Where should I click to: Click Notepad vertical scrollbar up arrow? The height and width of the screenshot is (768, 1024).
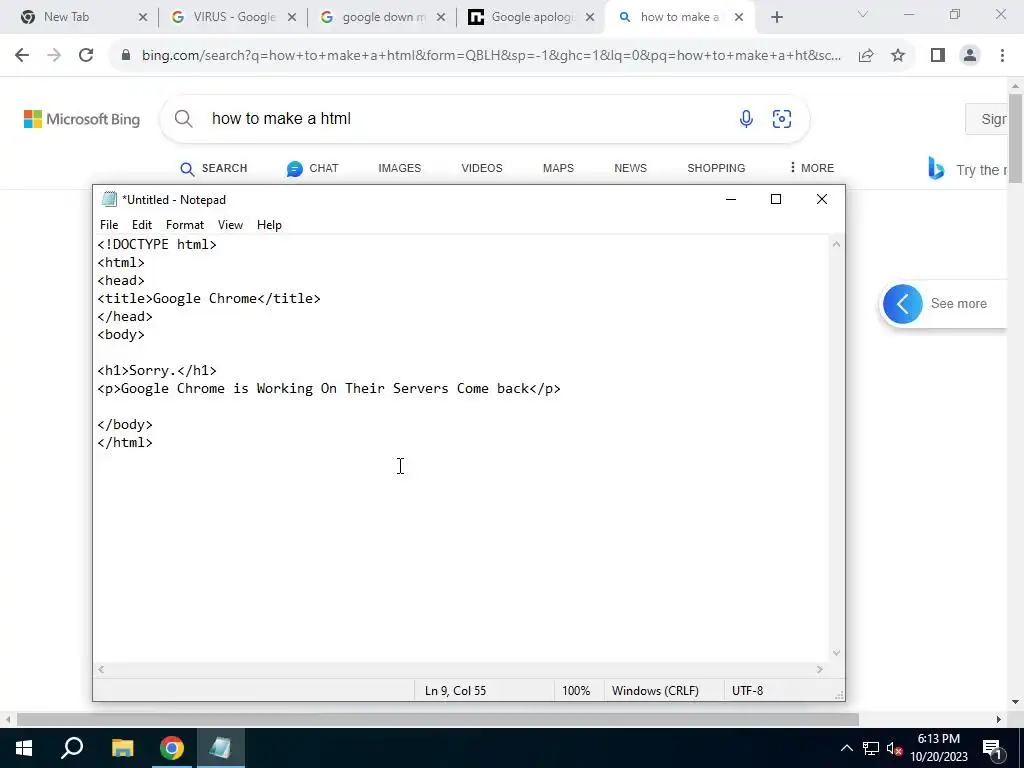836,244
